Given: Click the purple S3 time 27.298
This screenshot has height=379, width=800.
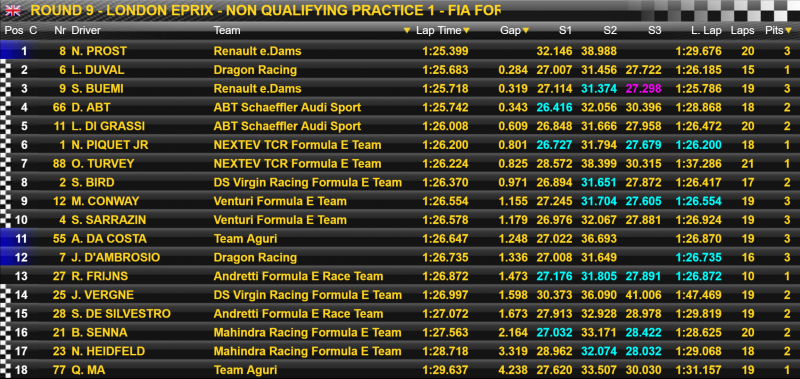Looking at the screenshot, I should (x=643, y=89).
